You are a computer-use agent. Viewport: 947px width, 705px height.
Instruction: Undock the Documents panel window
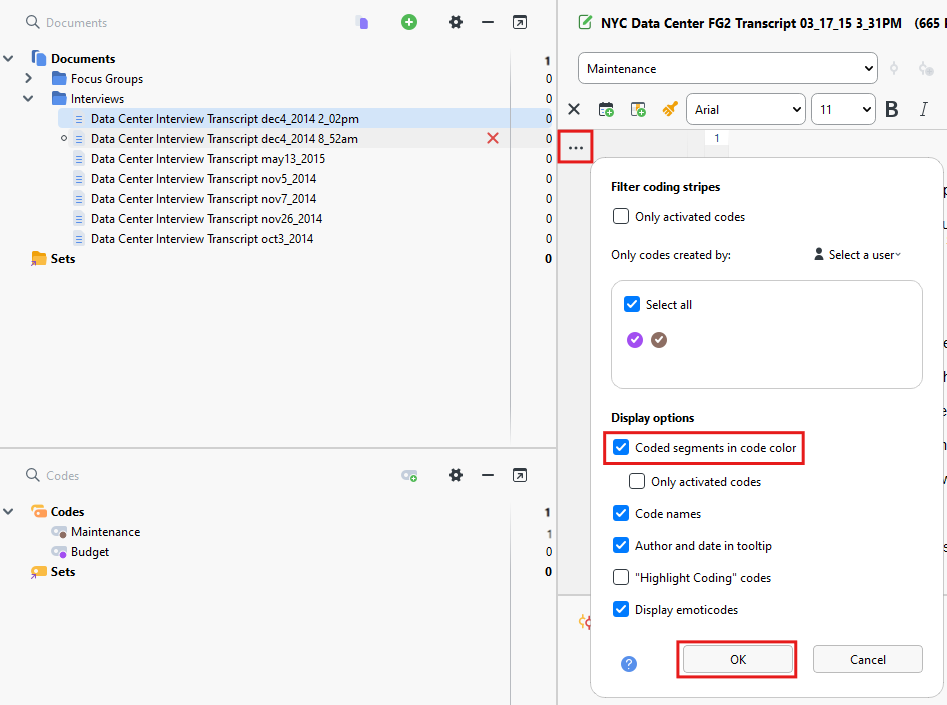pyautogui.click(x=519, y=22)
